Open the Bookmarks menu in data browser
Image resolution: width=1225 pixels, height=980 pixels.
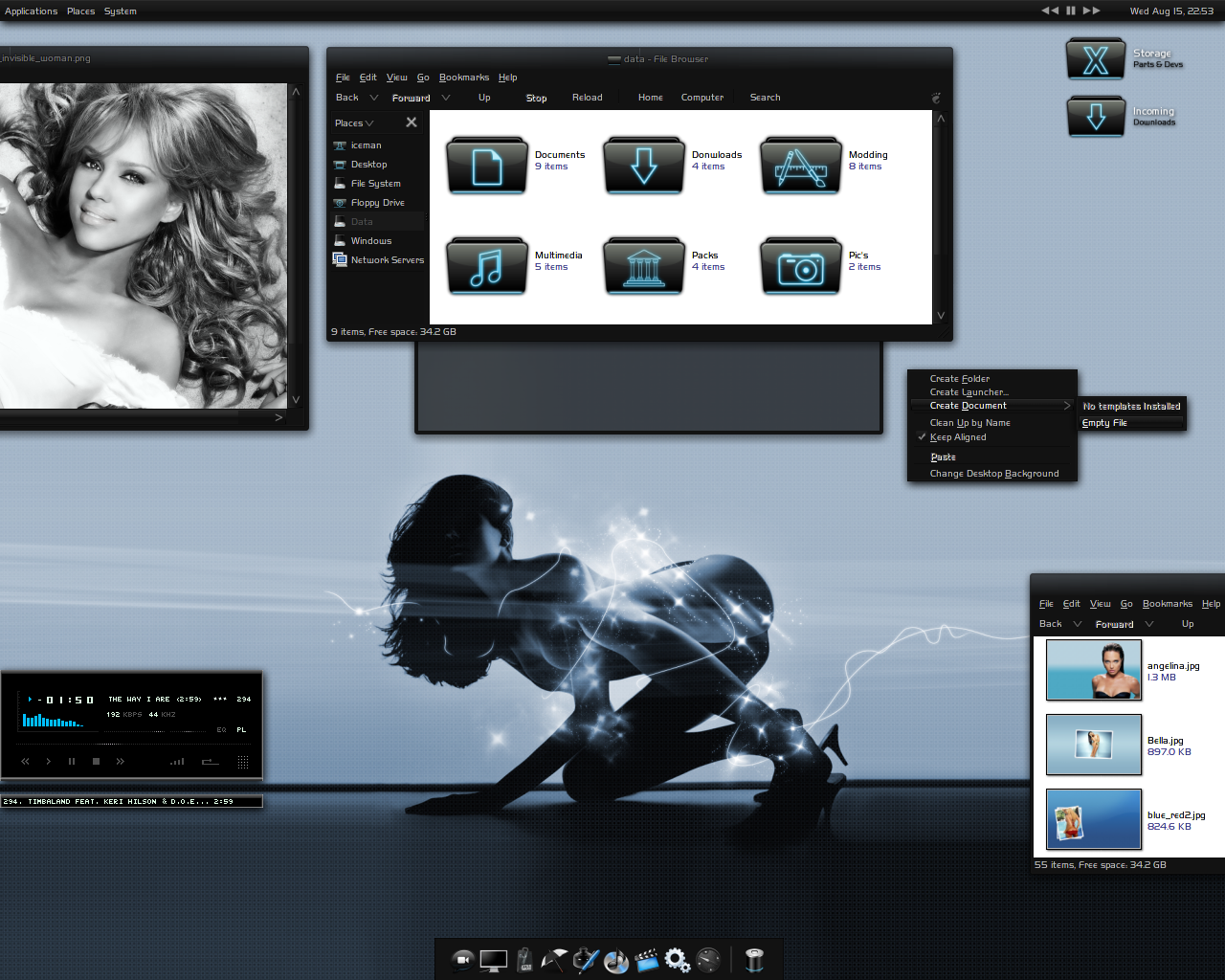(x=463, y=78)
